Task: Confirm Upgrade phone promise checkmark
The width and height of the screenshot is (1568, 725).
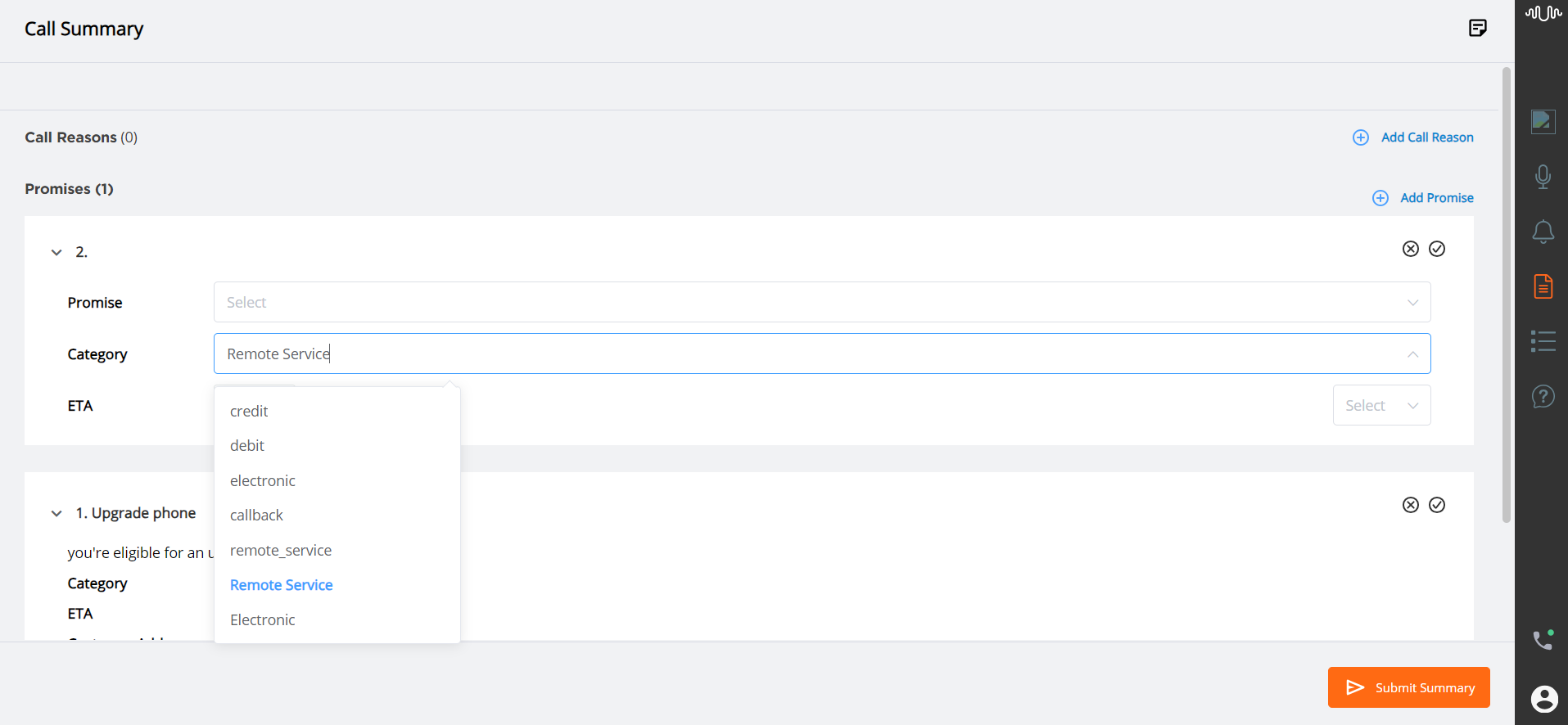Action: [x=1437, y=505]
